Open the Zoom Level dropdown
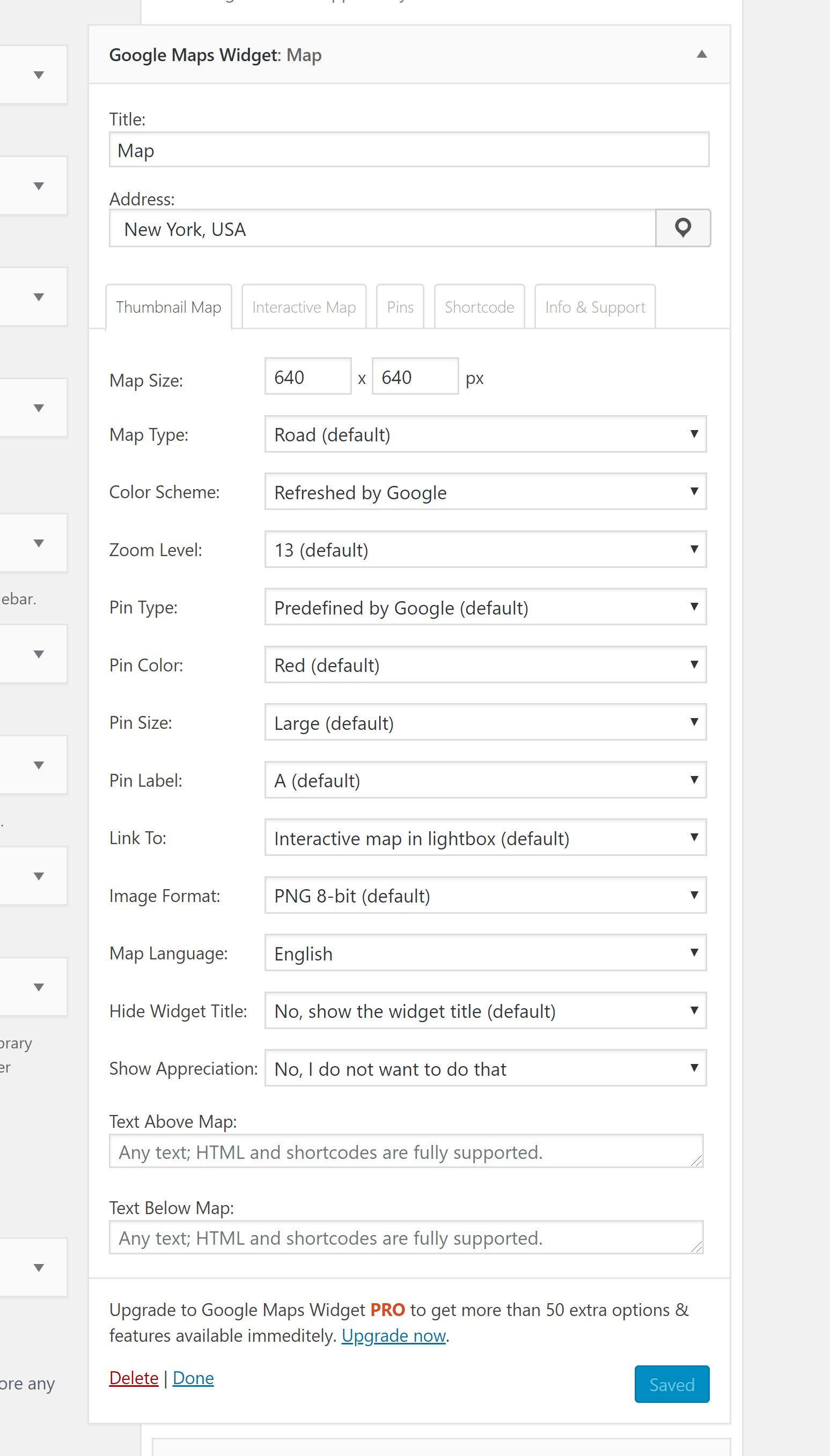This screenshot has width=830, height=1456. (x=486, y=550)
